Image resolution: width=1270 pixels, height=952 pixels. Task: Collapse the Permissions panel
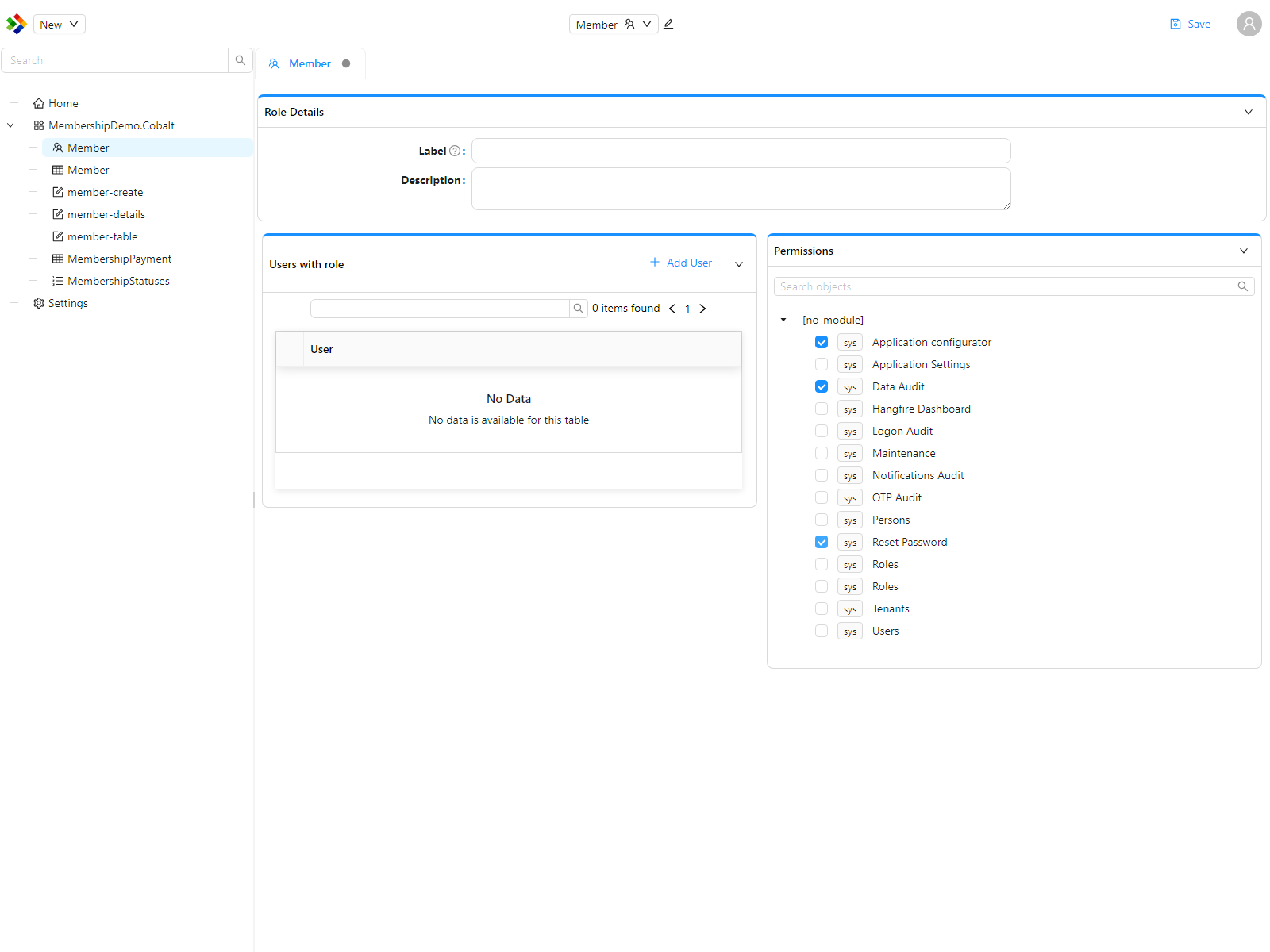(1244, 251)
